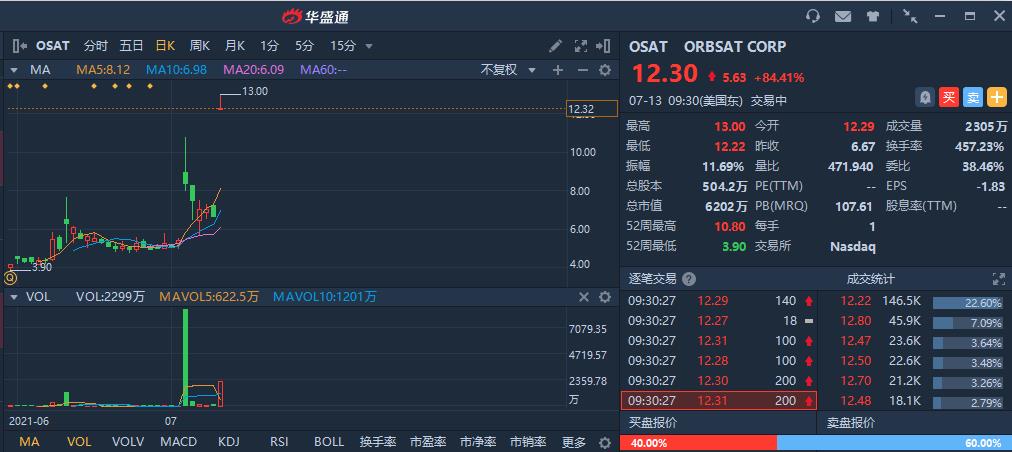Expand chart to fullscreen

581,46
